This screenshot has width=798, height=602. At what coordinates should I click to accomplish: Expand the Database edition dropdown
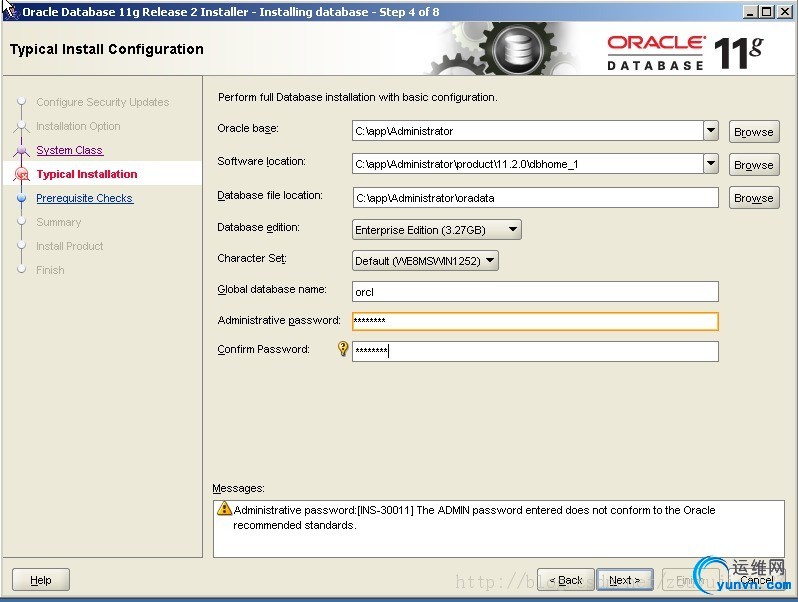(x=437, y=230)
